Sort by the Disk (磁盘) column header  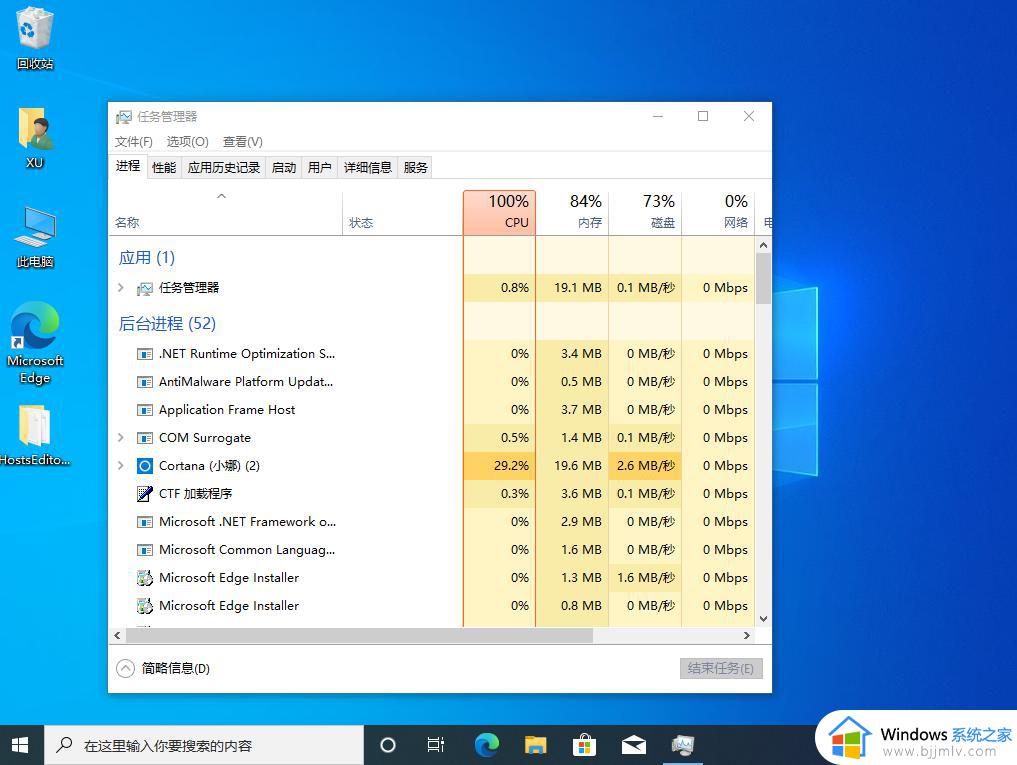pos(645,212)
